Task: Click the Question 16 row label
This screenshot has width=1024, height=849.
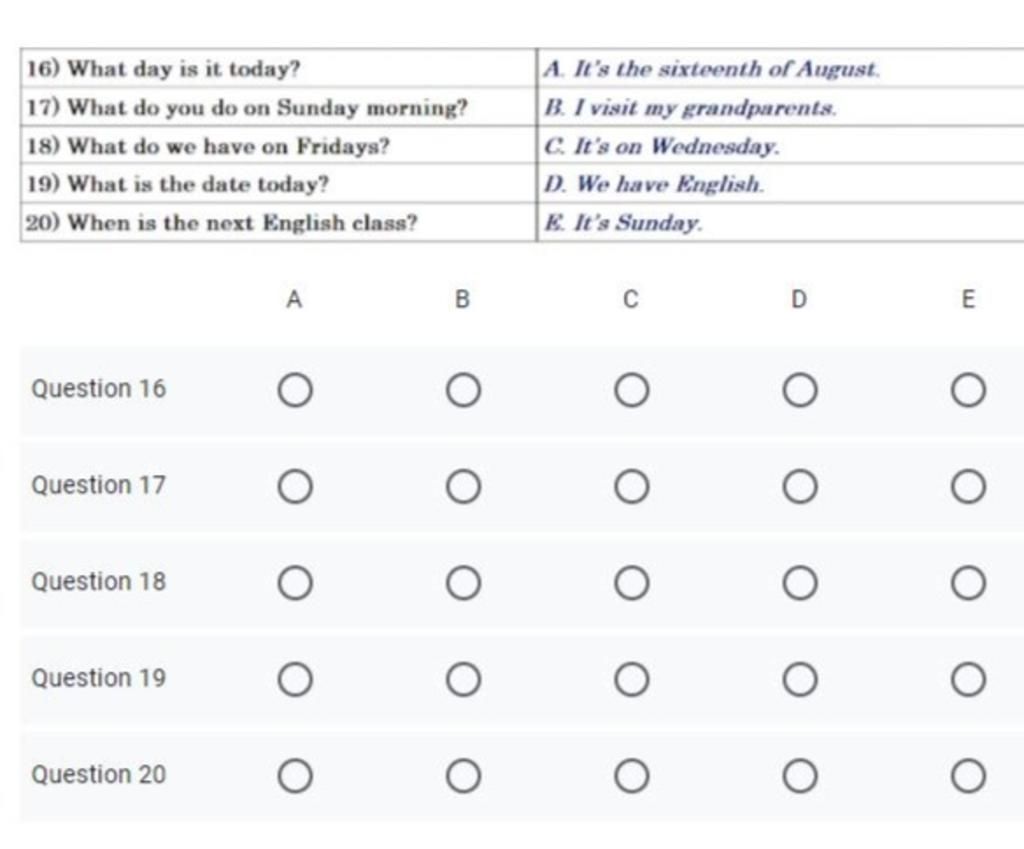Action: coord(98,389)
